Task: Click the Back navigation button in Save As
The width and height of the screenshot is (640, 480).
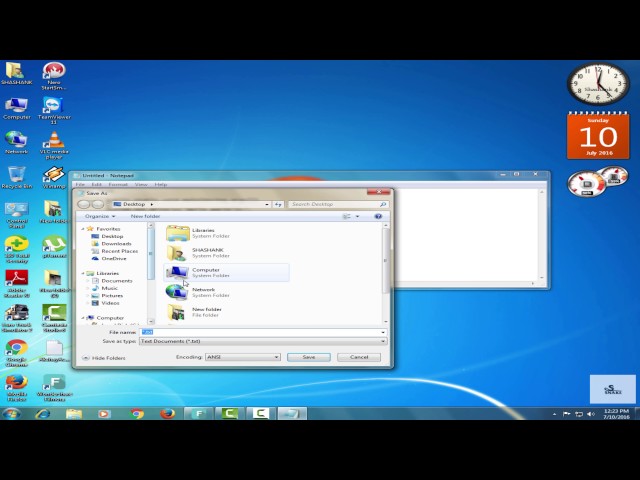Action: click(84, 204)
